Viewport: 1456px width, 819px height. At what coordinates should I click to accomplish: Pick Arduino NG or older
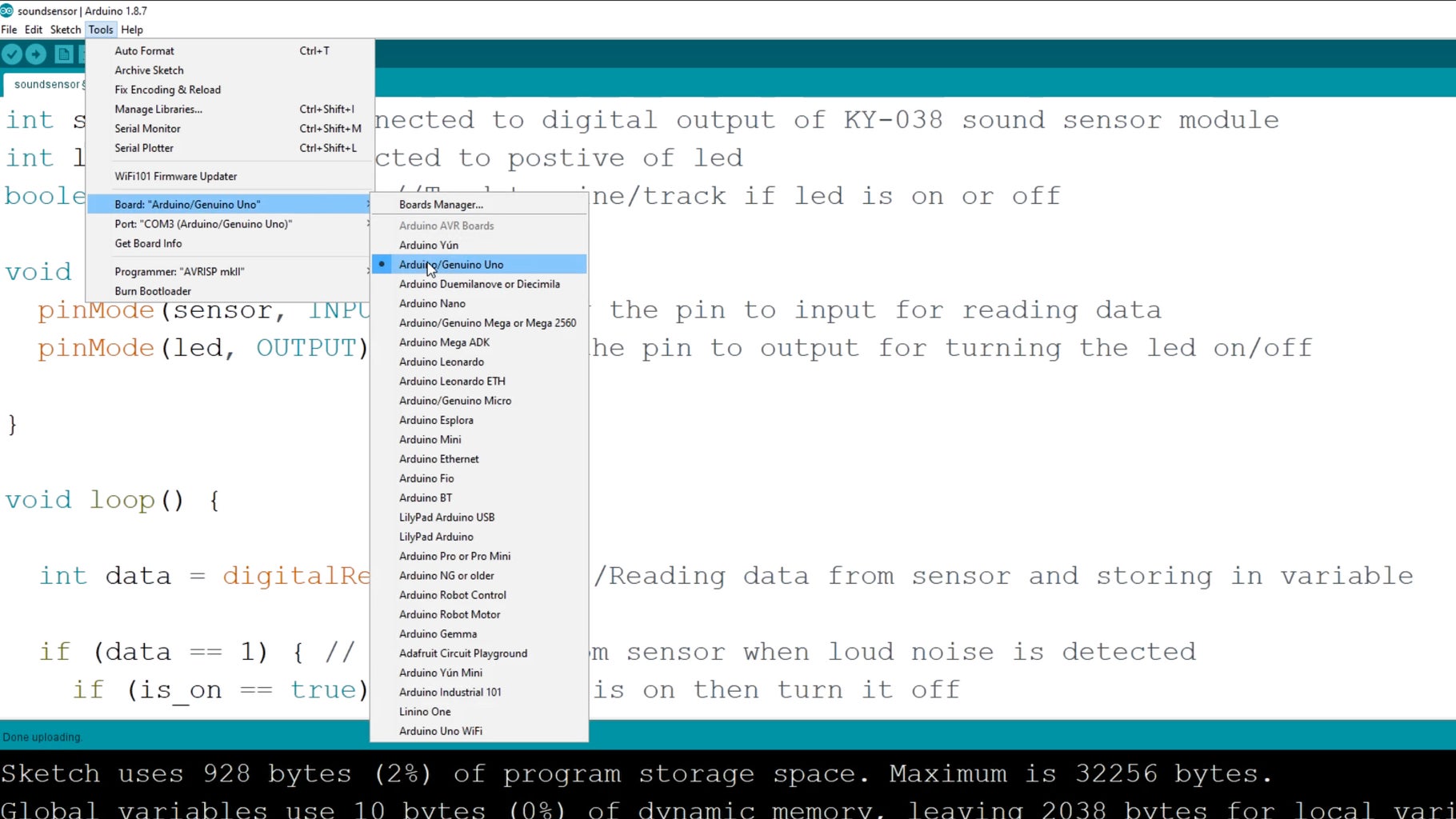coord(479,576)
